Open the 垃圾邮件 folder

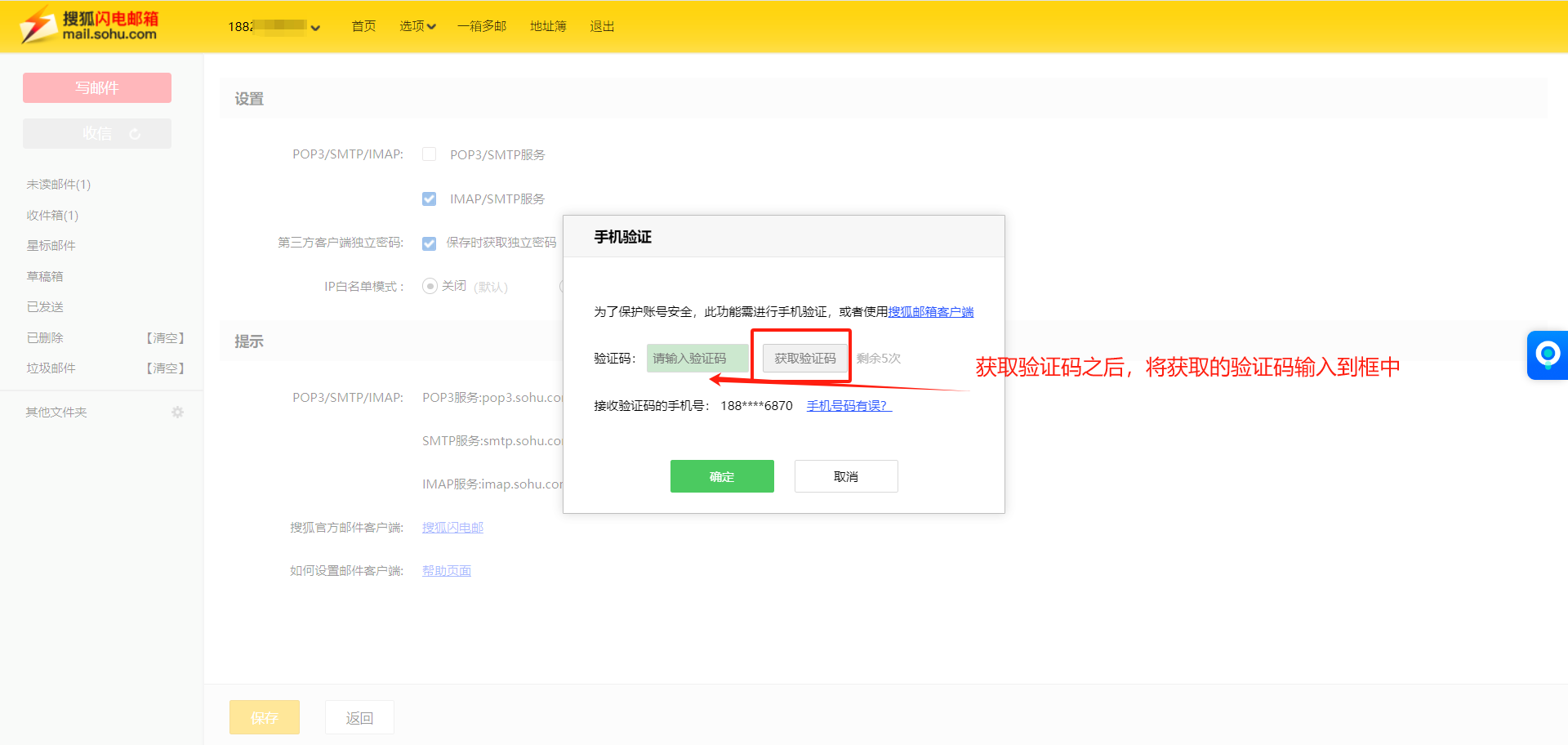[51, 368]
